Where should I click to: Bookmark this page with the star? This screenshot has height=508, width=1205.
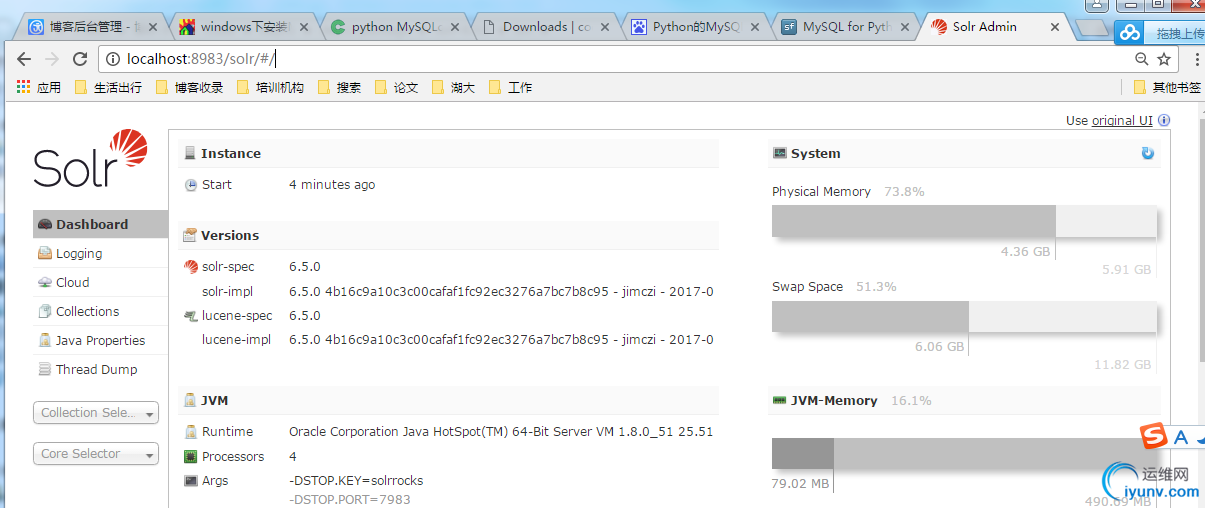click(1163, 59)
